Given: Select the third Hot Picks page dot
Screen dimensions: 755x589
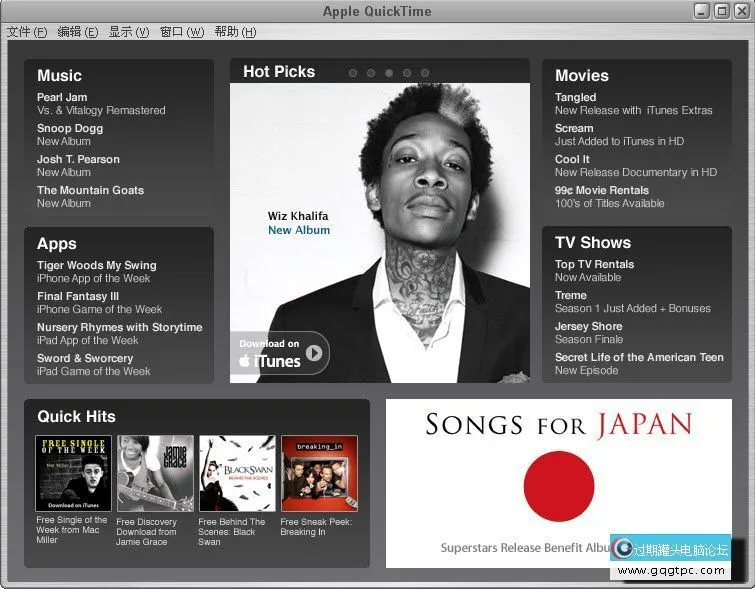Looking at the screenshot, I should tap(389, 73).
